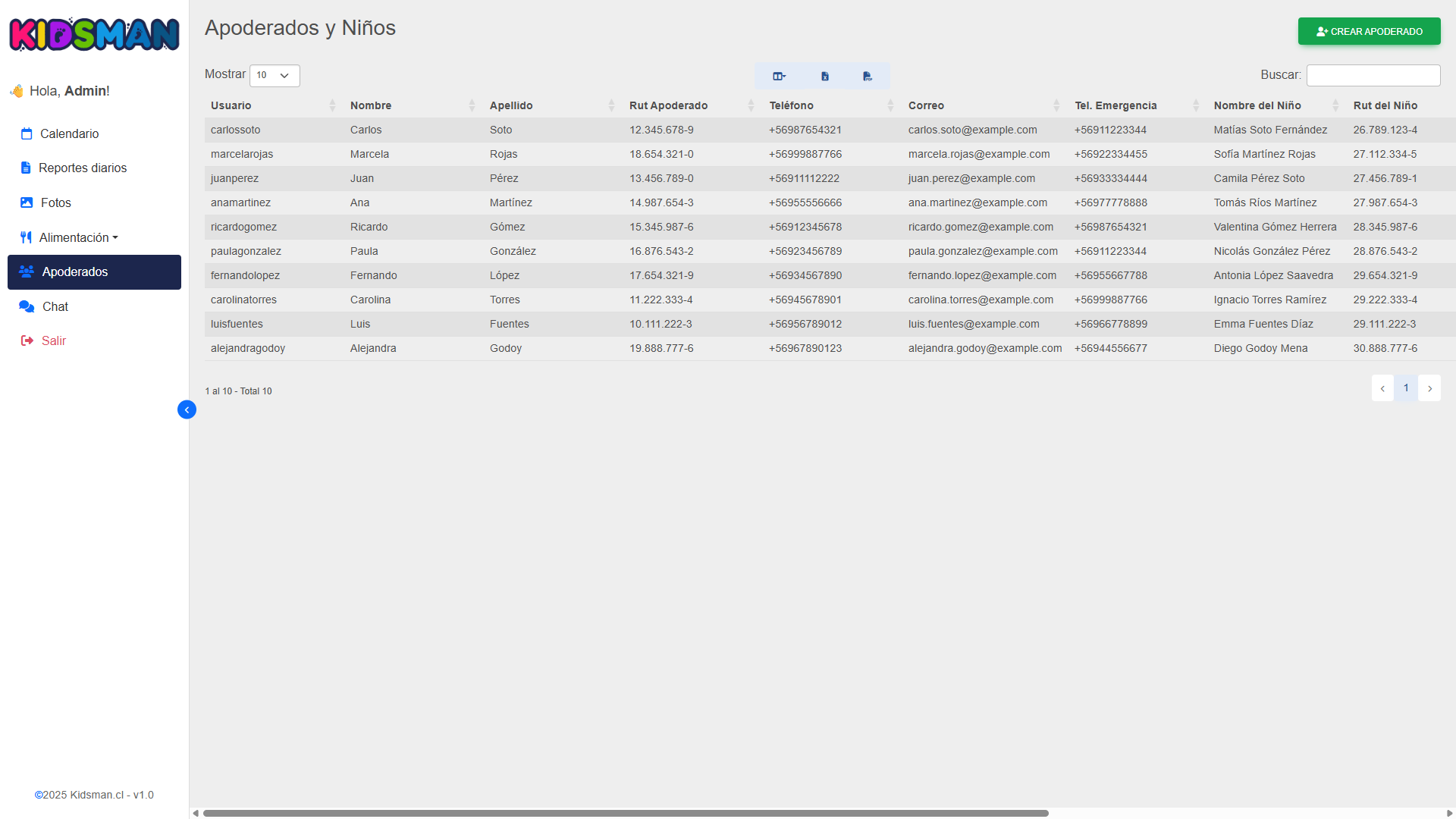Collapse sidebar with blue arrow button
The height and width of the screenshot is (819, 1456).
pyautogui.click(x=187, y=409)
